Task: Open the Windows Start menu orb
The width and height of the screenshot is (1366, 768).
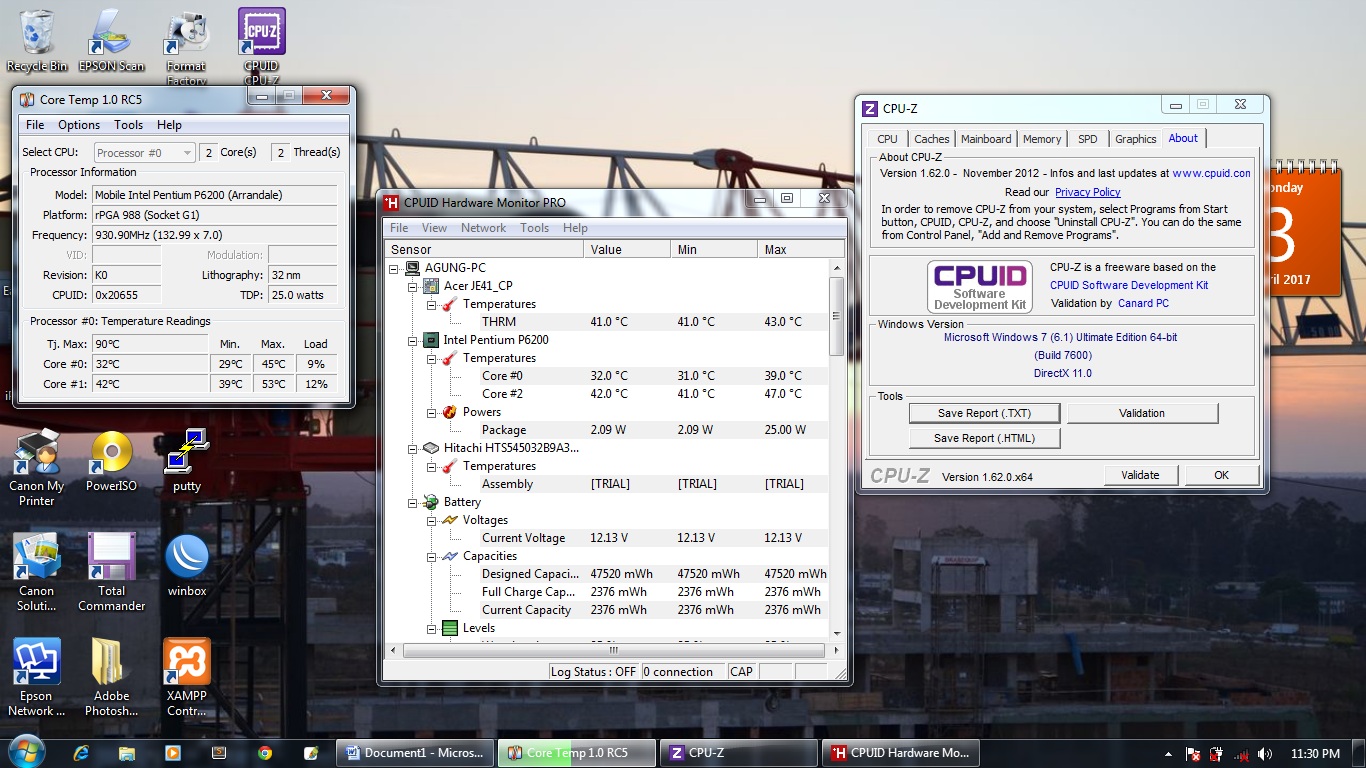Action: (25, 752)
